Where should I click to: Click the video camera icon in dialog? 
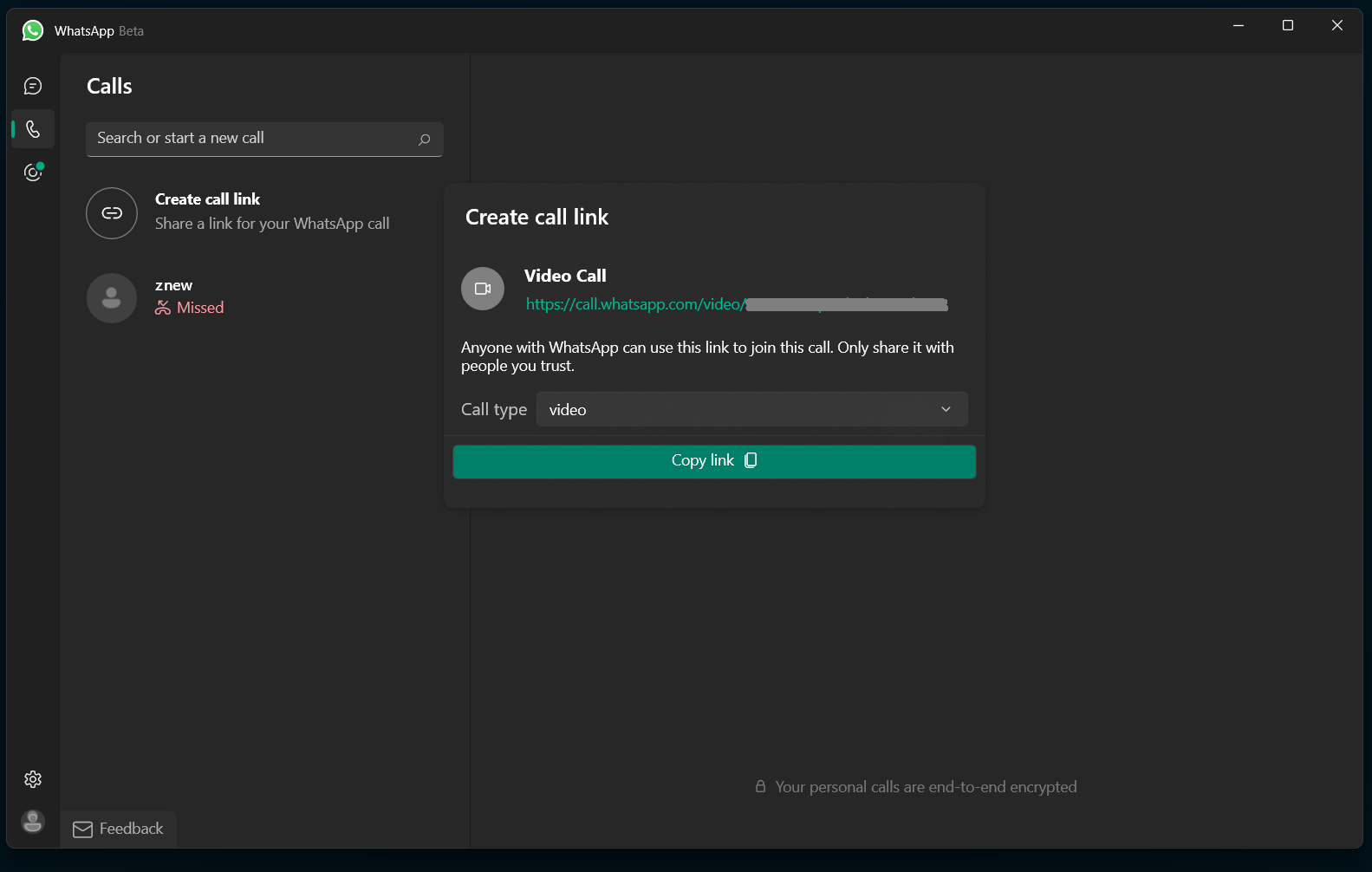[483, 289]
